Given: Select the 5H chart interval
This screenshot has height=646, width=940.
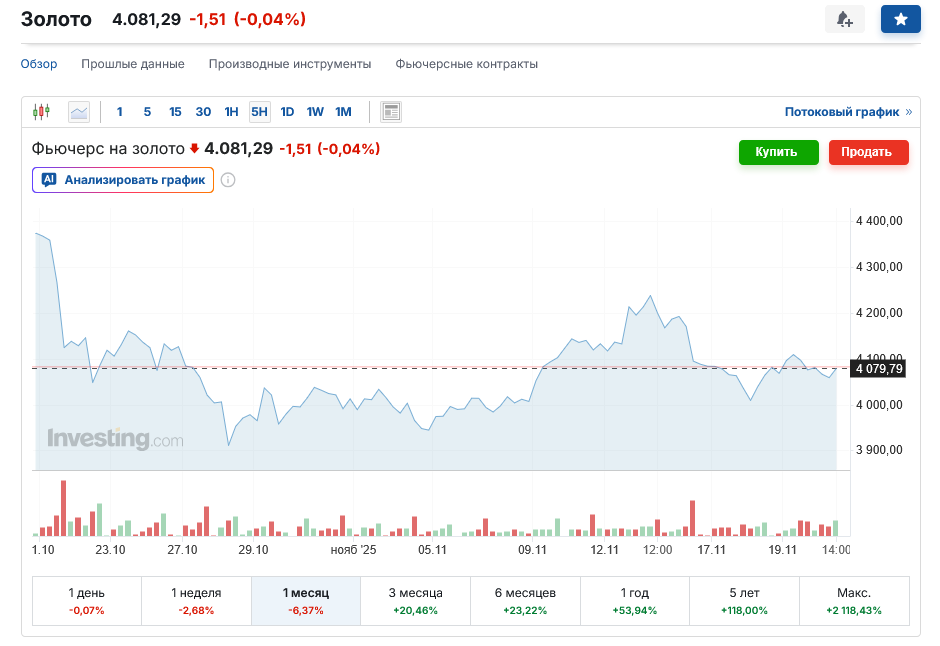Looking at the screenshot, I should click(x=259, y=112).
